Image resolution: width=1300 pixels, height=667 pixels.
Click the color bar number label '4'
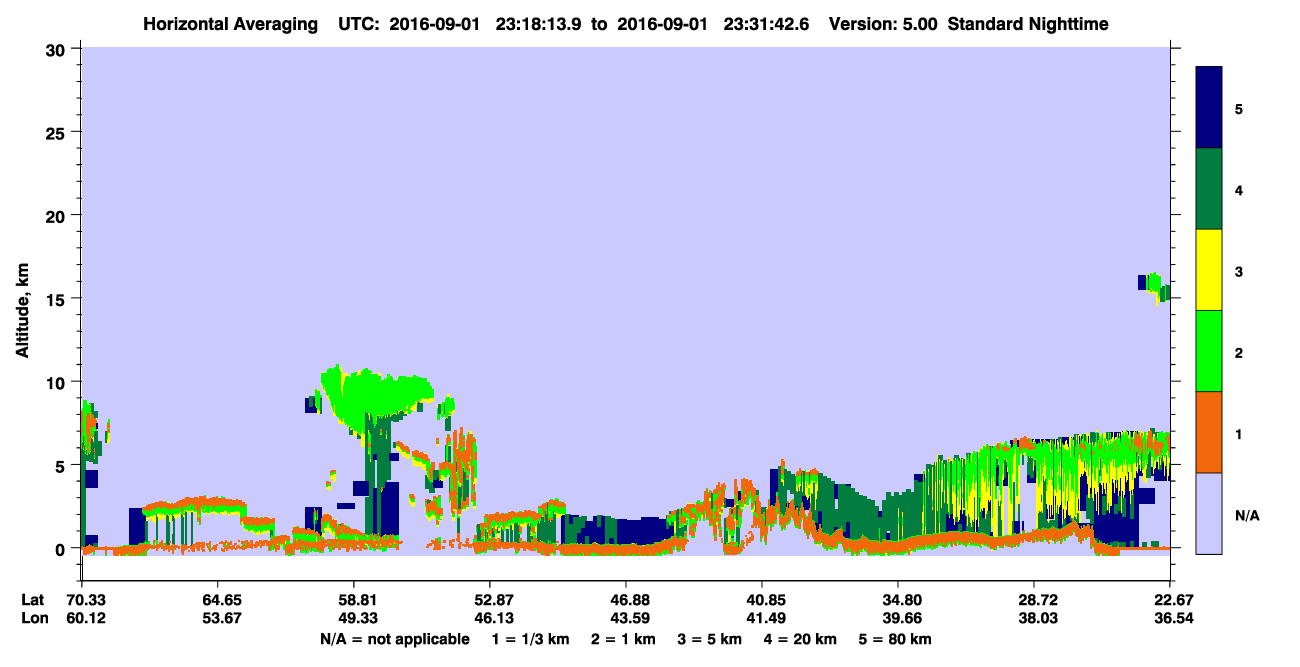tap(1239, 189)
